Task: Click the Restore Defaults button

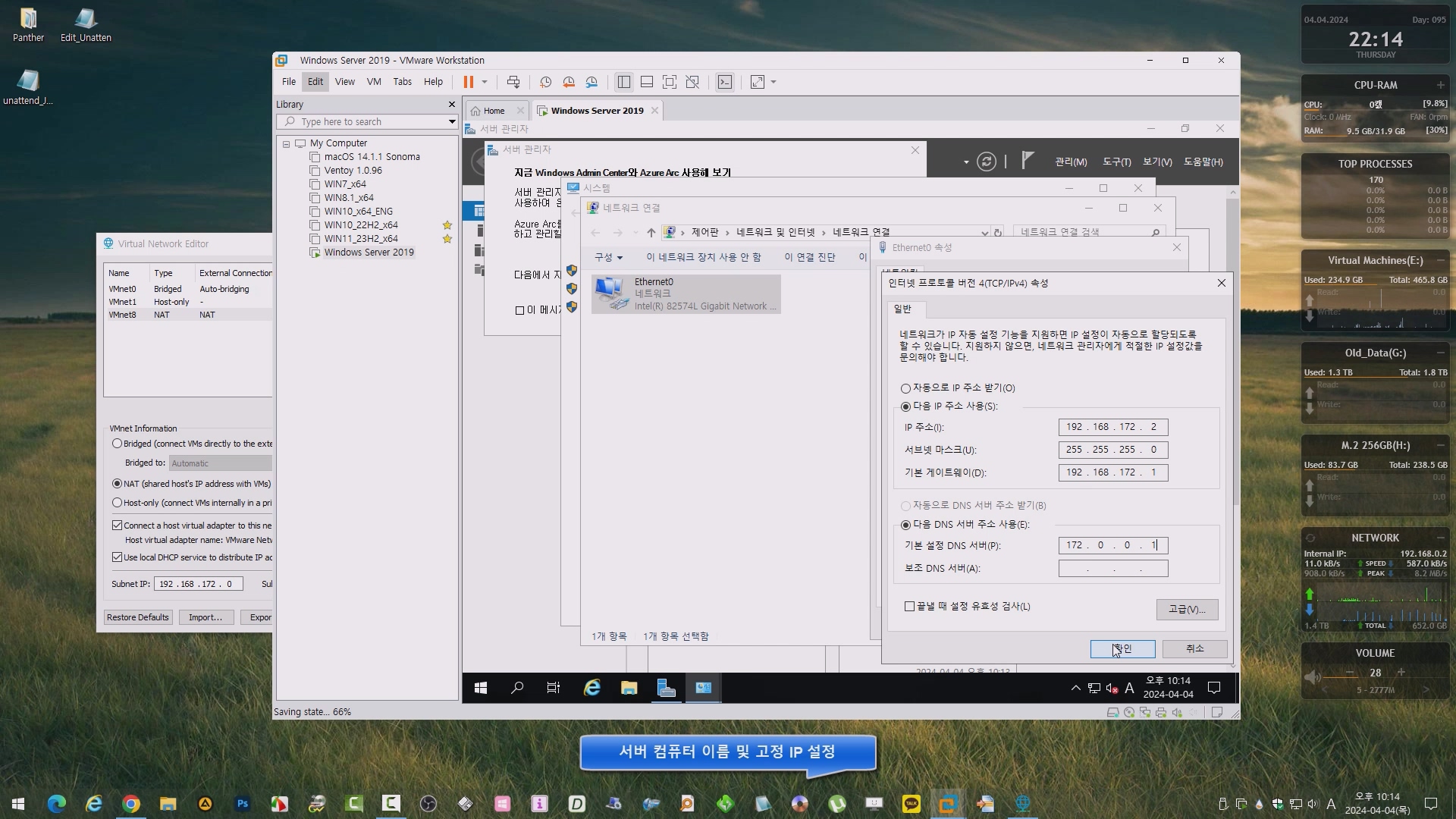Action: point(138,617)
